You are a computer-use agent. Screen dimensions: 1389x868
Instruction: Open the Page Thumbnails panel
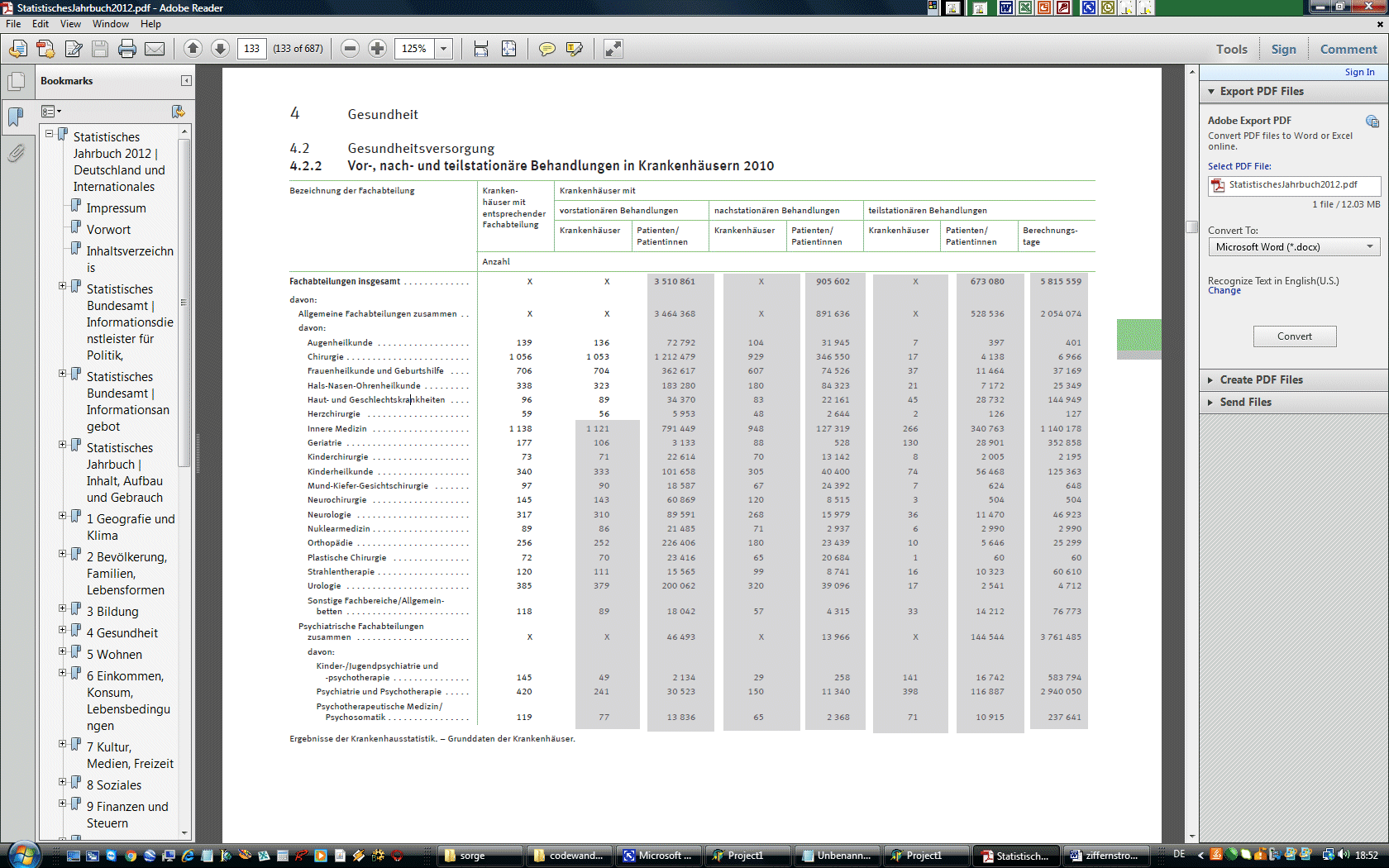pos(16,82)
